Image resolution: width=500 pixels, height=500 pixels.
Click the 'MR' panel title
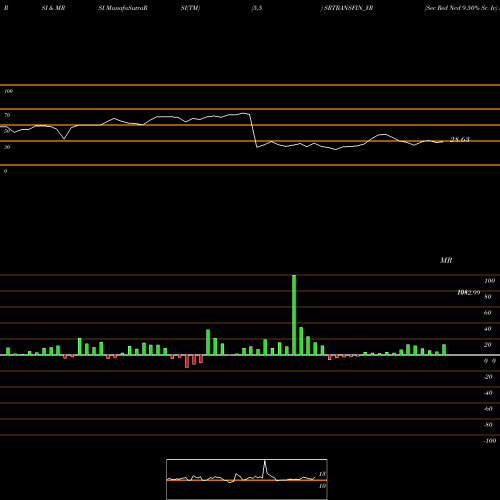click(x=446, y=260)
